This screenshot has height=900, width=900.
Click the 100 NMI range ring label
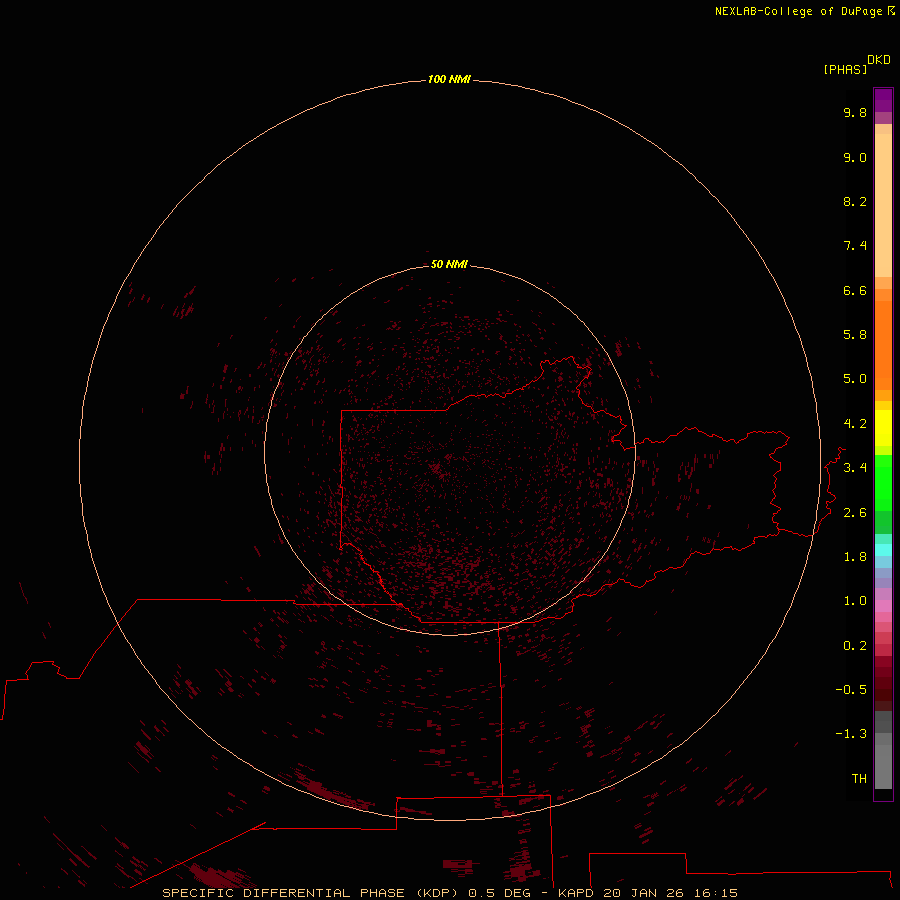click(449, 79)
